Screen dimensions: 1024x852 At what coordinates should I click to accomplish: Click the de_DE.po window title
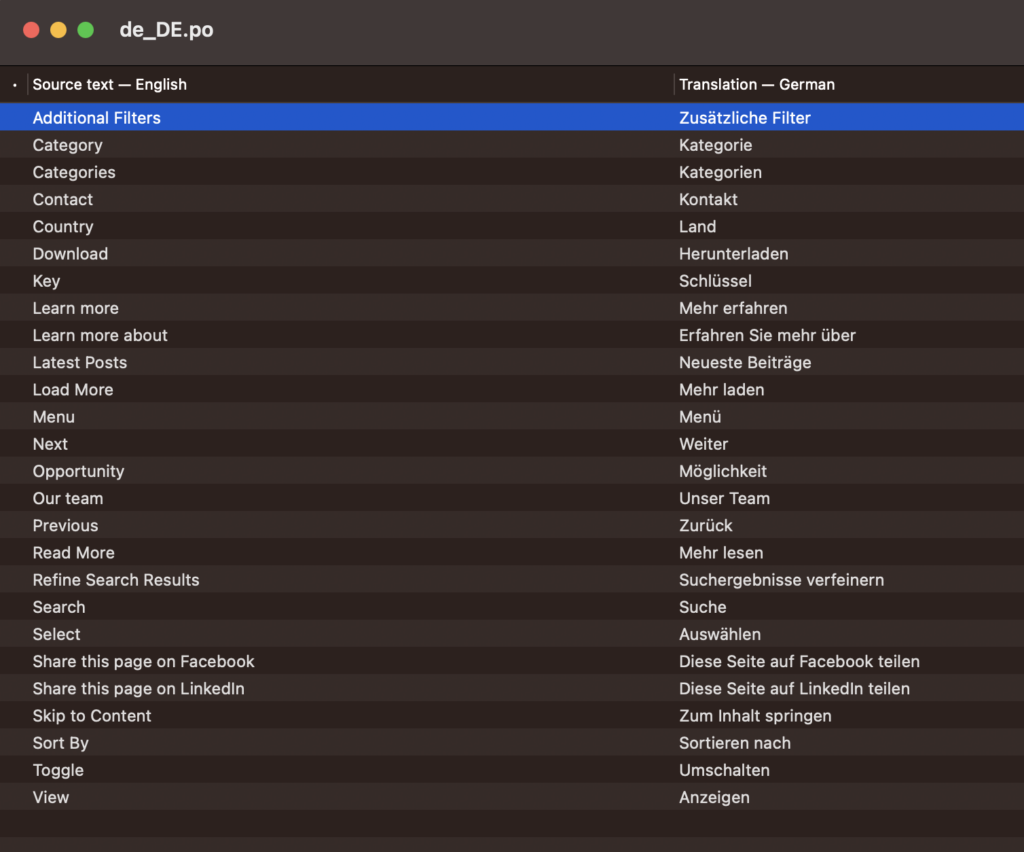[166, 30]
